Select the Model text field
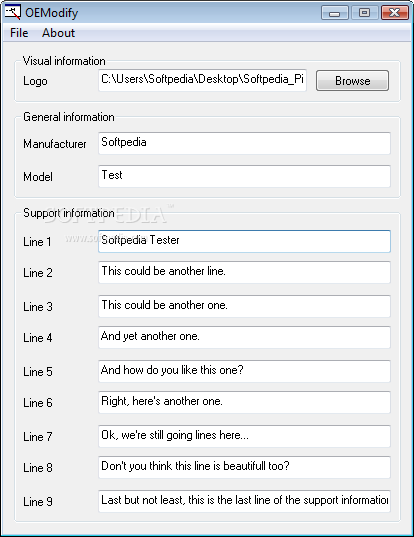This screenshot has width=414, height=537. [244, 176]
